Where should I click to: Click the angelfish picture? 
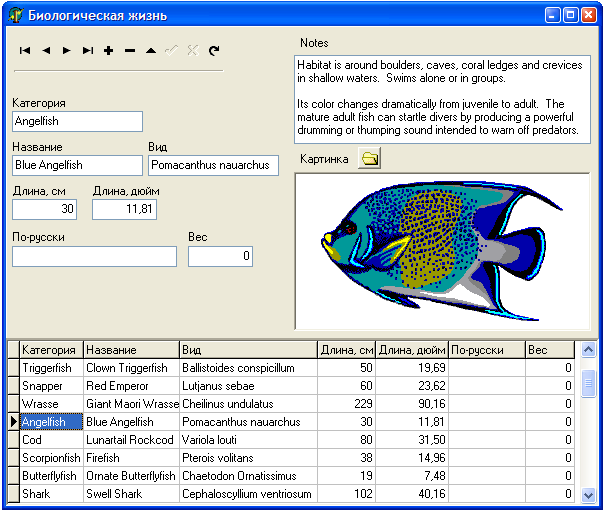pyautogui.click(x=442, y=251)
